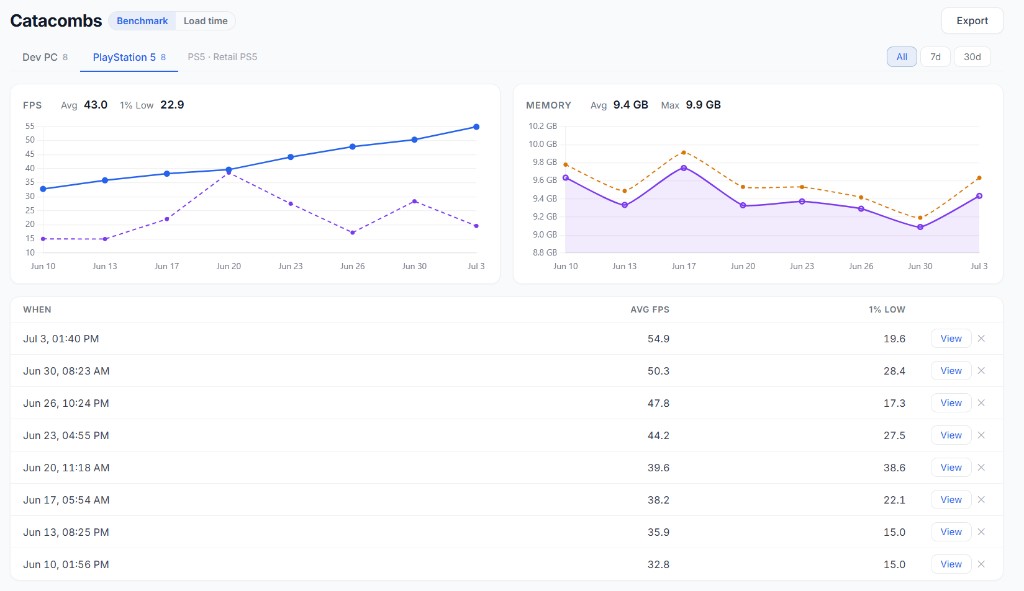The height and width of the screenshot is (591, 1024).
Task: Delete the Jun 30, 08:23 AM run
Action: (981, 371)
